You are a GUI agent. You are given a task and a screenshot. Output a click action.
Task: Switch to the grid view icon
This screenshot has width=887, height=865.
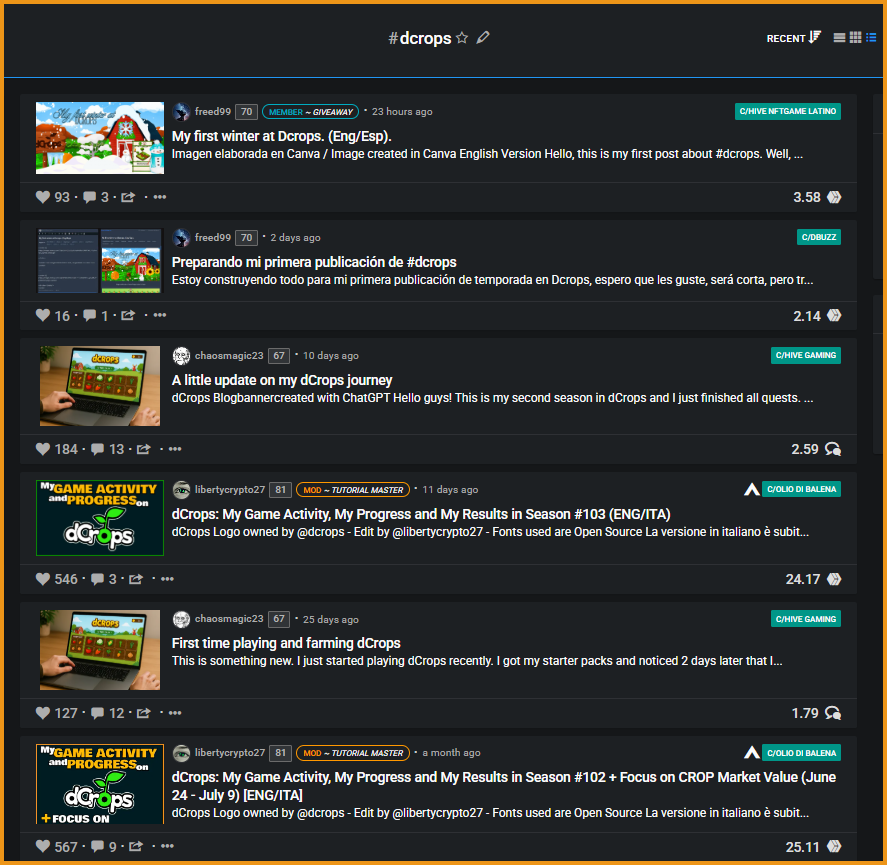855,38
